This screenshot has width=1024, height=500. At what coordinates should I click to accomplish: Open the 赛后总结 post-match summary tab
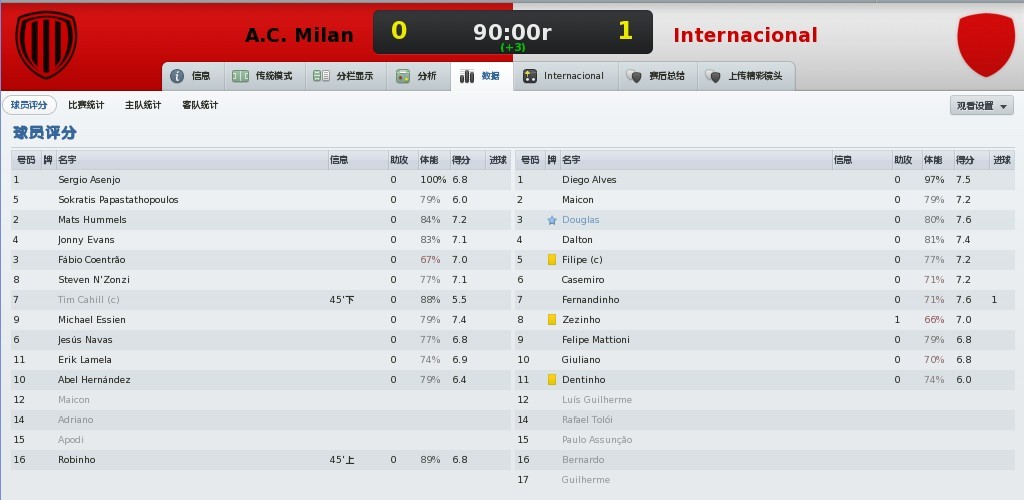(657, 76)
